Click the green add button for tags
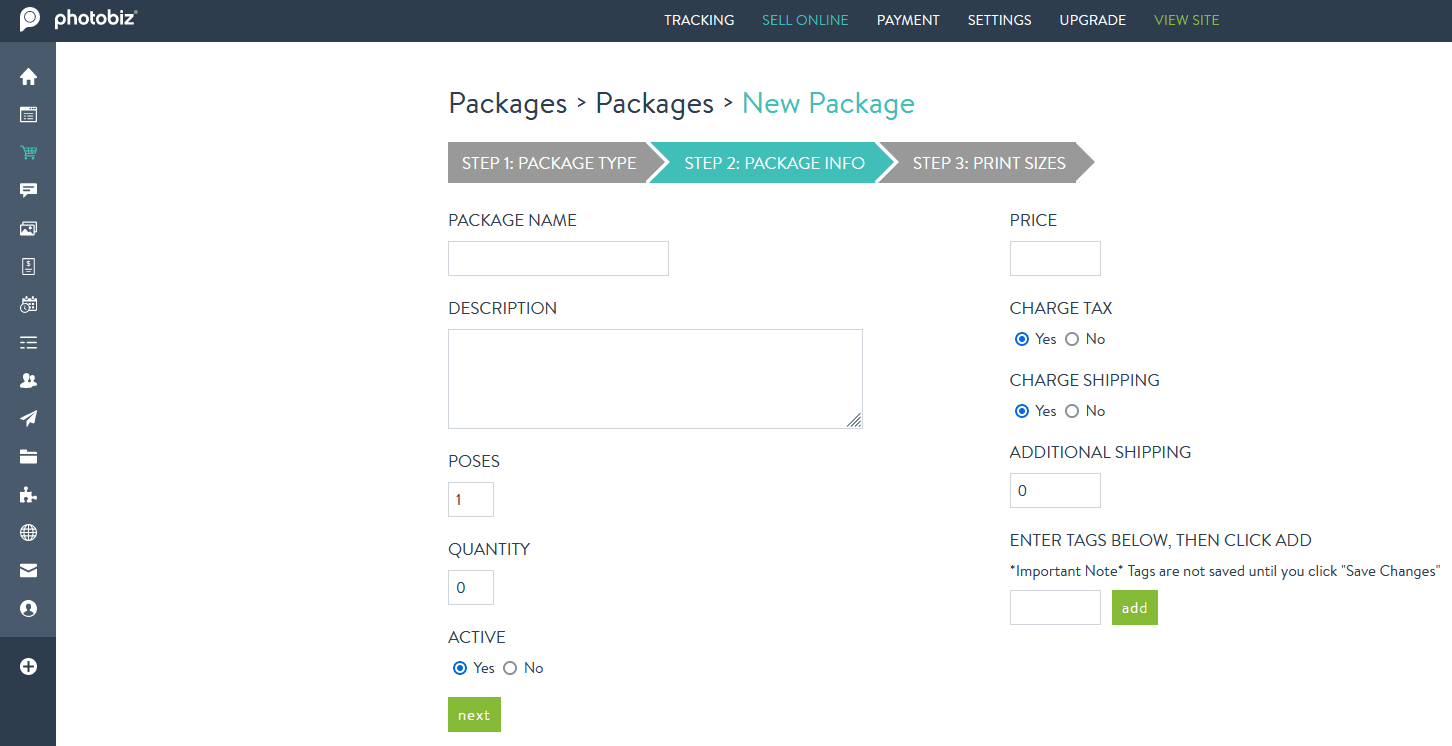This screenshot has width=1452, height=746. 1134,607
